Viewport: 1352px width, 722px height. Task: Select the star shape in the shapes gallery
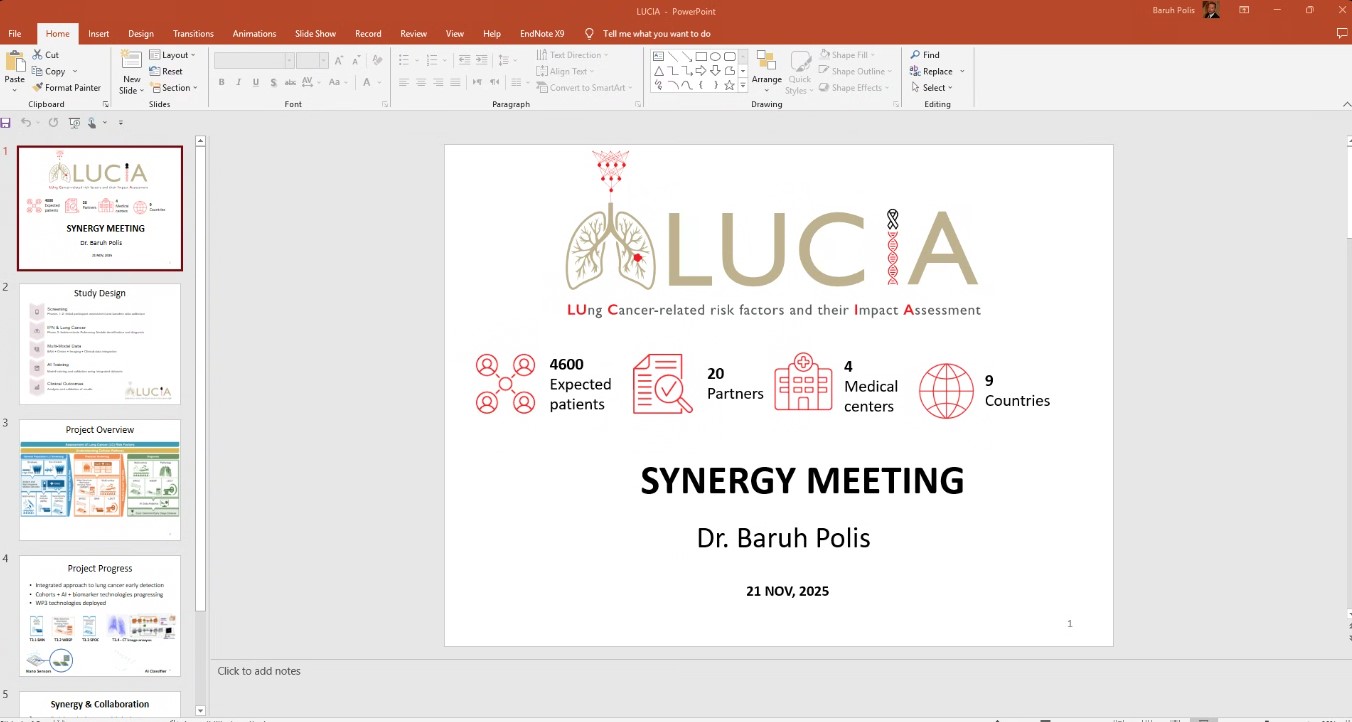729,86
